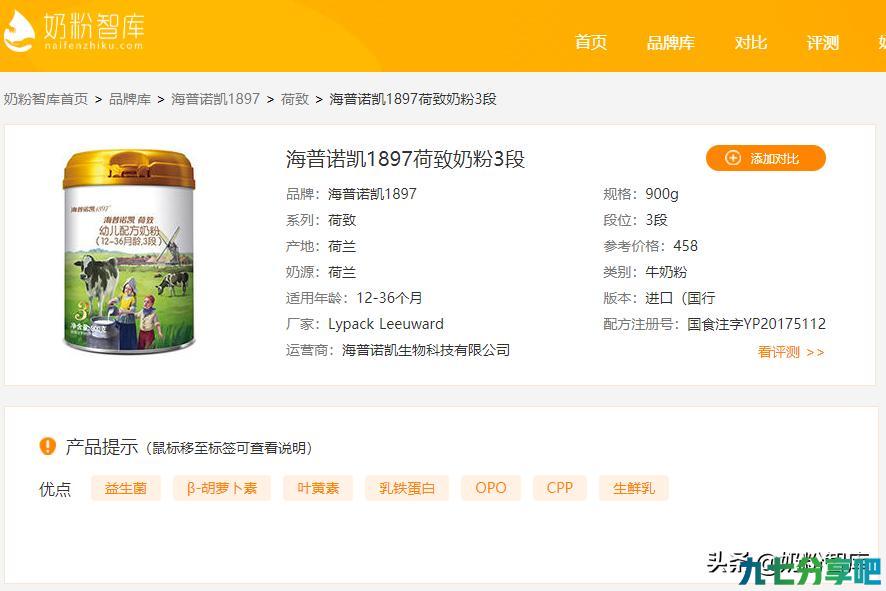Viewport: 886px width, 591px height.
Task: Follow the 品牌库 breadcrumb link
Action: (x=130, y=99)
